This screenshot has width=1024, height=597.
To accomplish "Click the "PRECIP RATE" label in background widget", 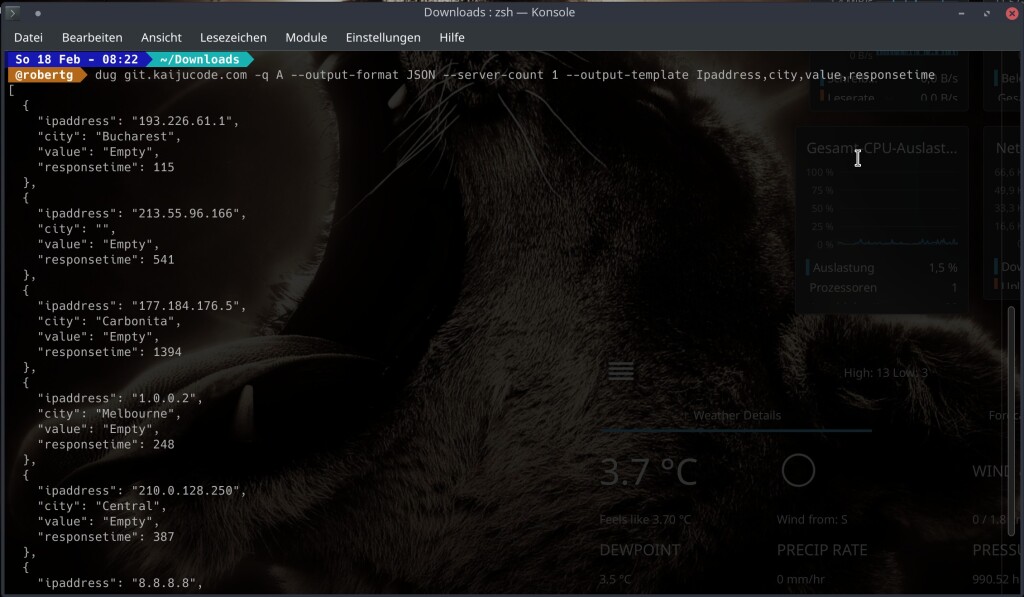I will point(822,550).
